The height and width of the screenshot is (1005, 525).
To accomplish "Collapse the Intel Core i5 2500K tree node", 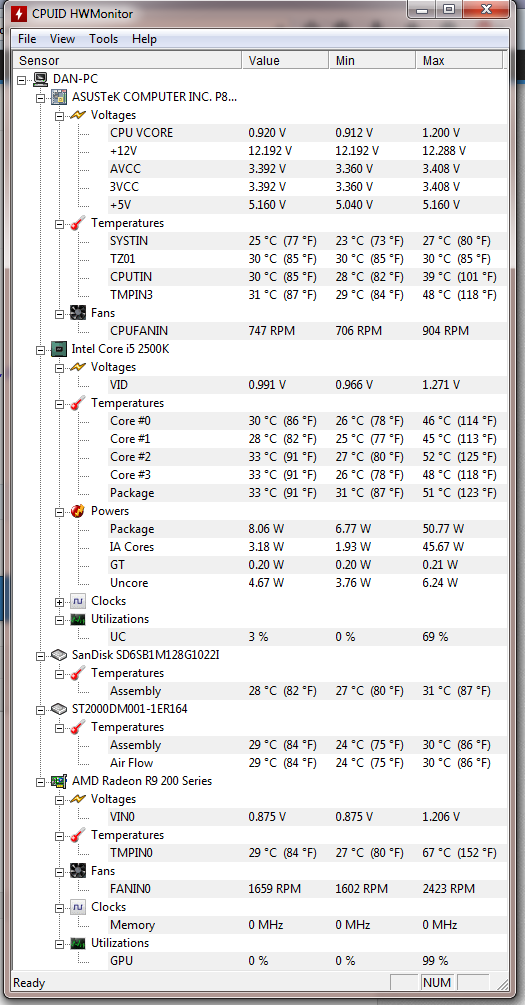I will click(41, 349).
